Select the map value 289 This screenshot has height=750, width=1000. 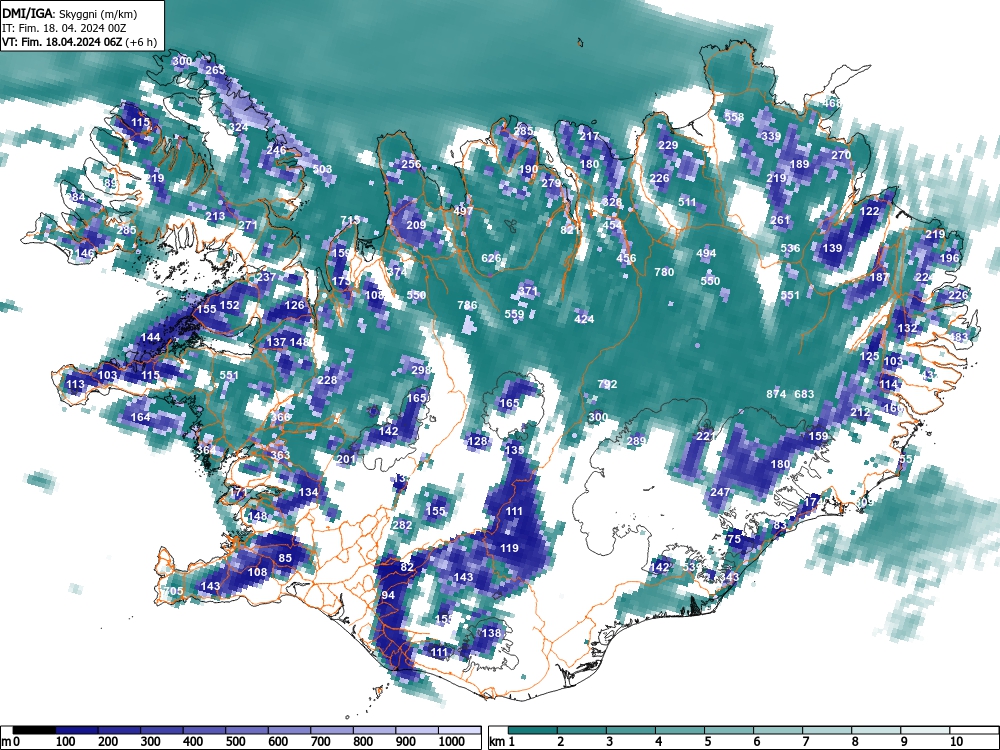tap(636, 441)
